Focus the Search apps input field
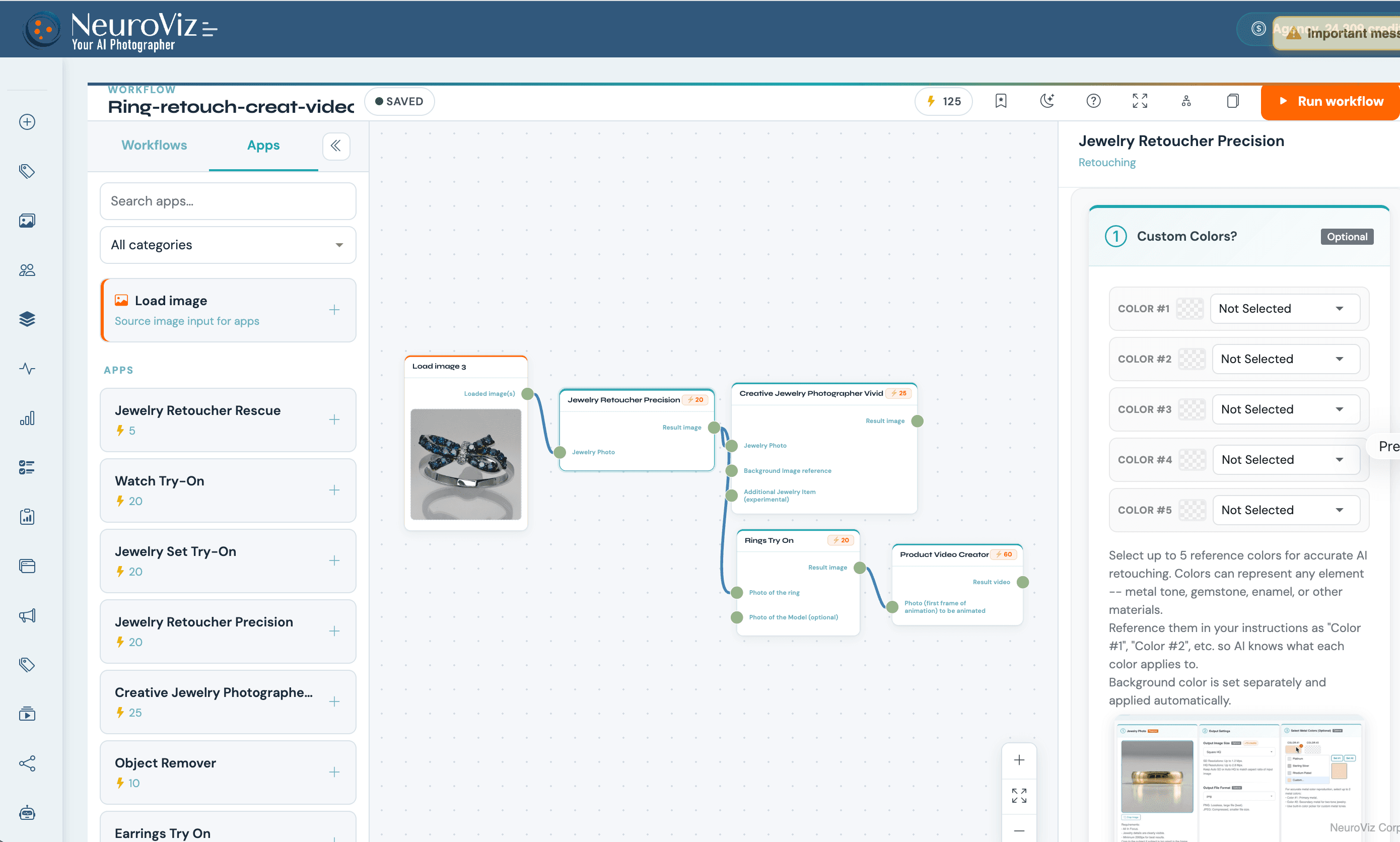This screenshot has width=1400, height=842. pyautogui.click(x=228, y=201)
